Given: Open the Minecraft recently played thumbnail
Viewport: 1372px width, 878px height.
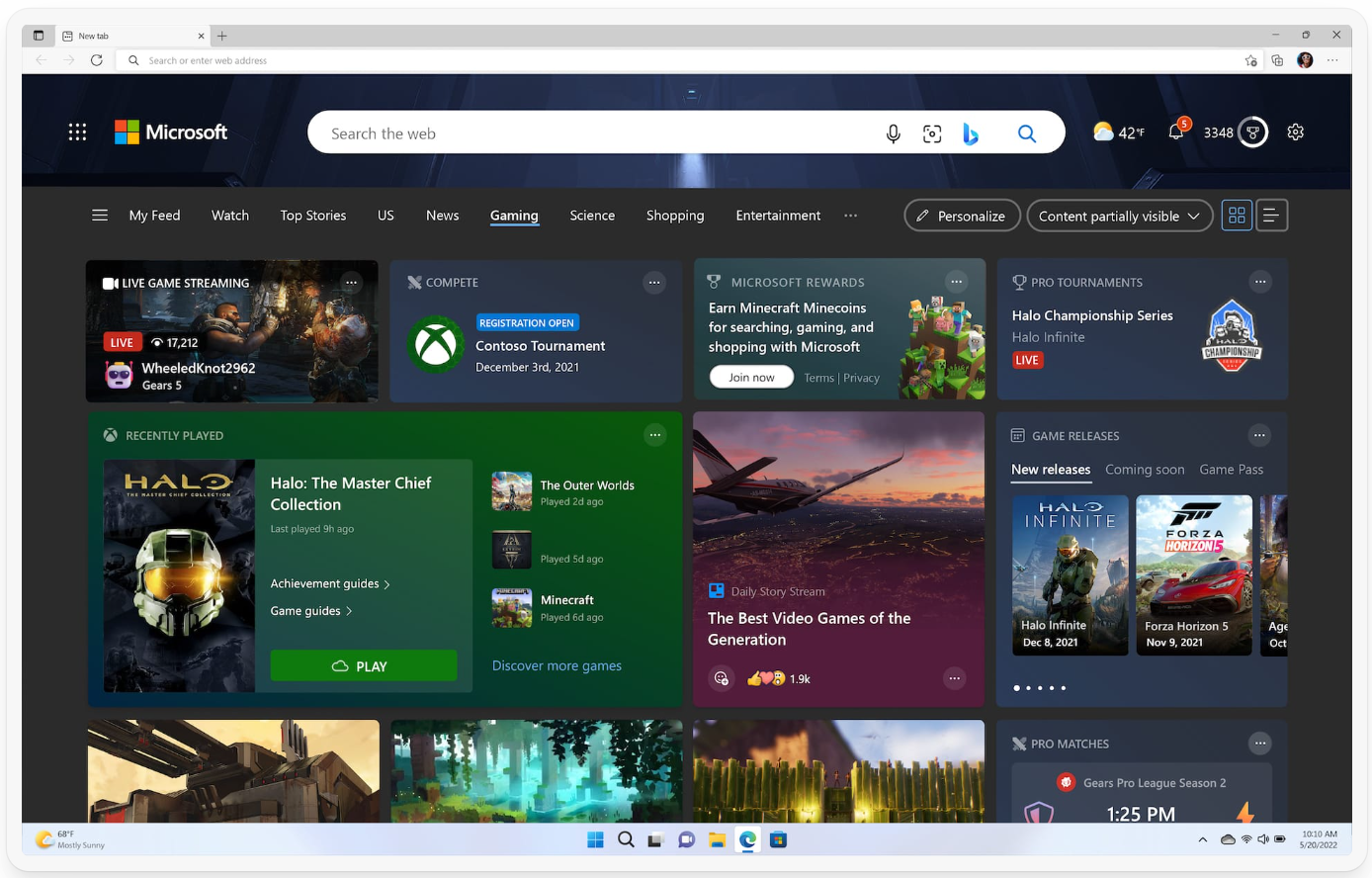Looking at the screenshot, I should coord(512,607).
